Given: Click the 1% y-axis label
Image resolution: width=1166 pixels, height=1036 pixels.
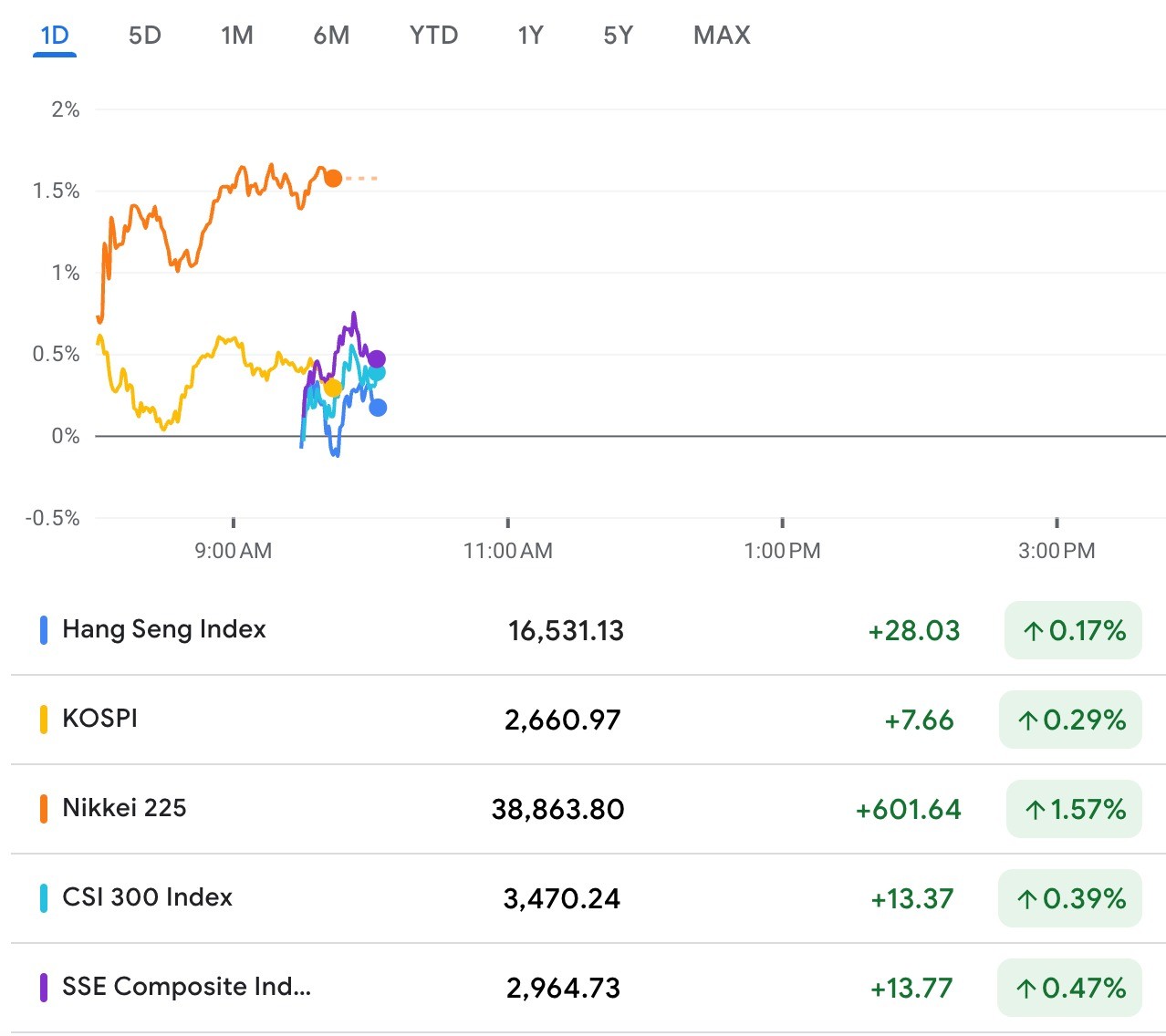Looking at the screenshot, I should 66,273.
